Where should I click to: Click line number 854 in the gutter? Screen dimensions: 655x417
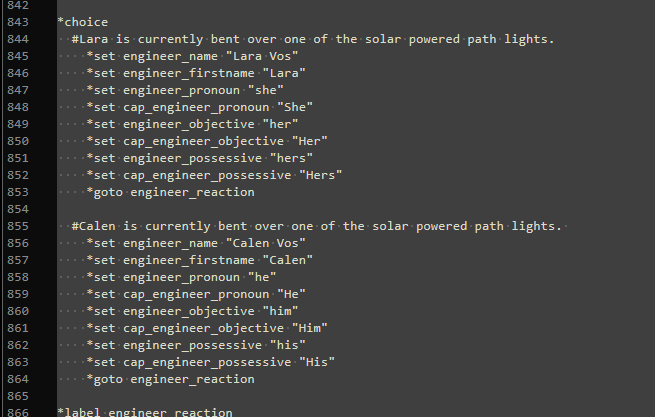click(16, 209)
